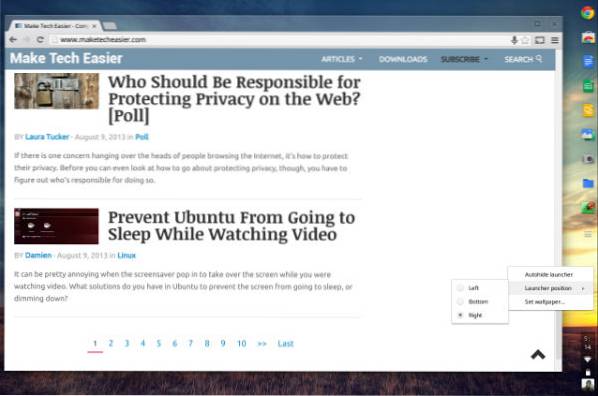Click current page number 1
The width and height of the screenshot is (598, 396).
[x=95, y=343]
